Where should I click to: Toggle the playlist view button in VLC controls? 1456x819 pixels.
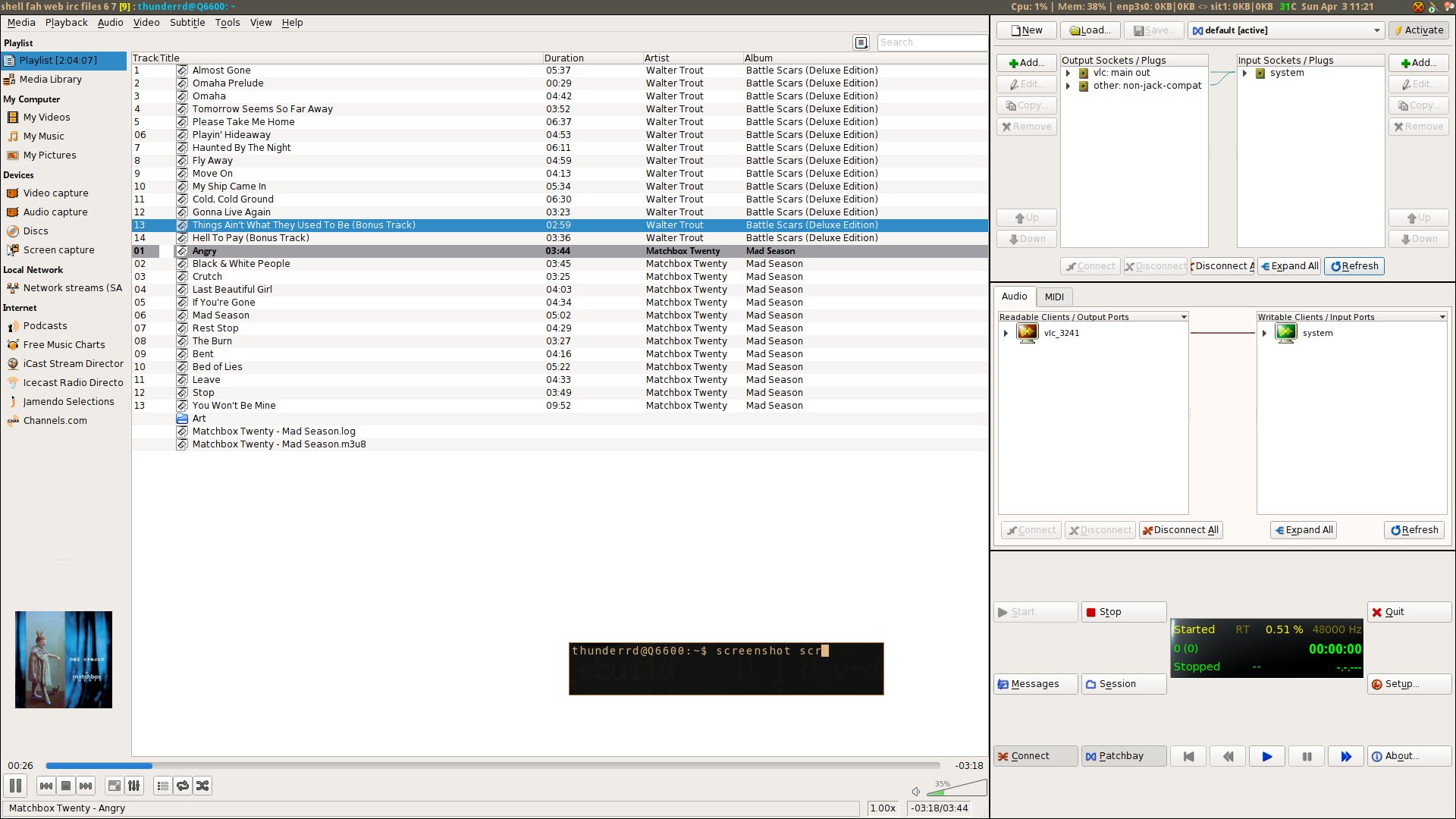point(162,786)
